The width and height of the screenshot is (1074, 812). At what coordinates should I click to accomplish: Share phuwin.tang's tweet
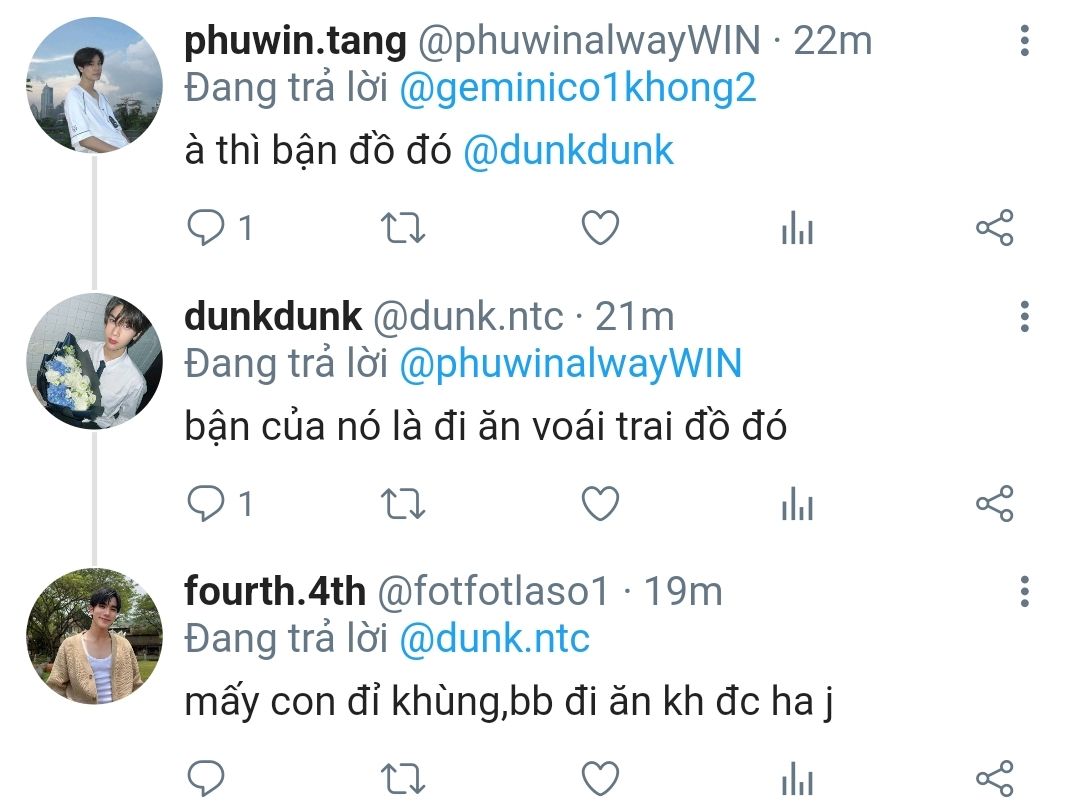pos(995,227)
